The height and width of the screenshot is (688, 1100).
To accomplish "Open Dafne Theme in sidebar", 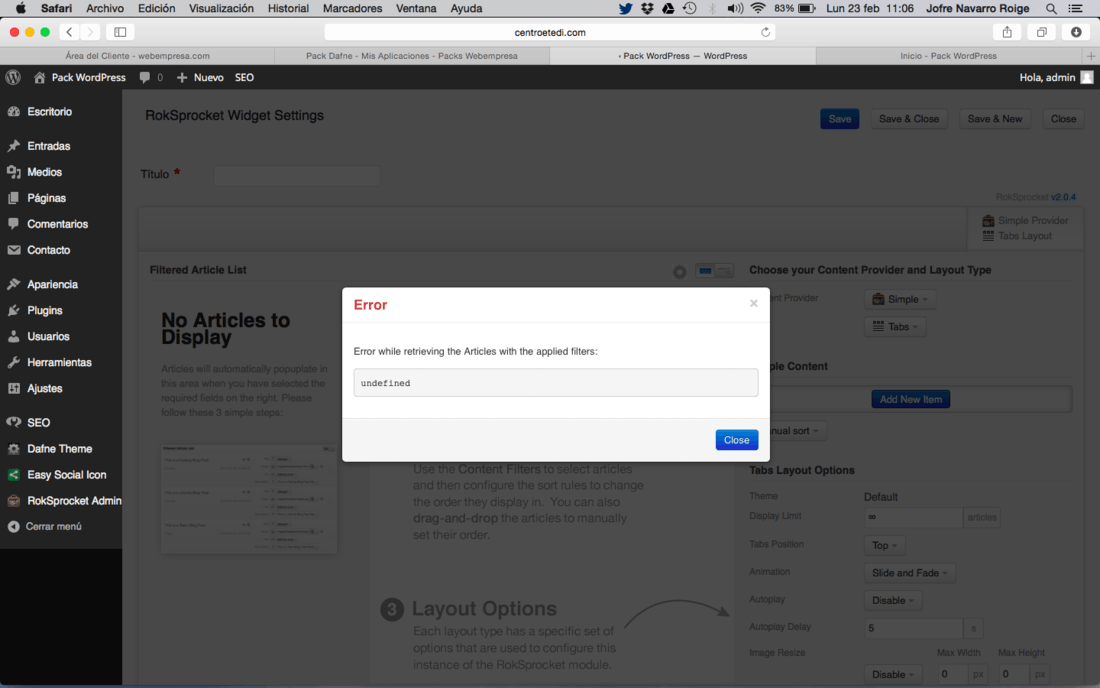I will pyautogui.click(x=61, y=448).
